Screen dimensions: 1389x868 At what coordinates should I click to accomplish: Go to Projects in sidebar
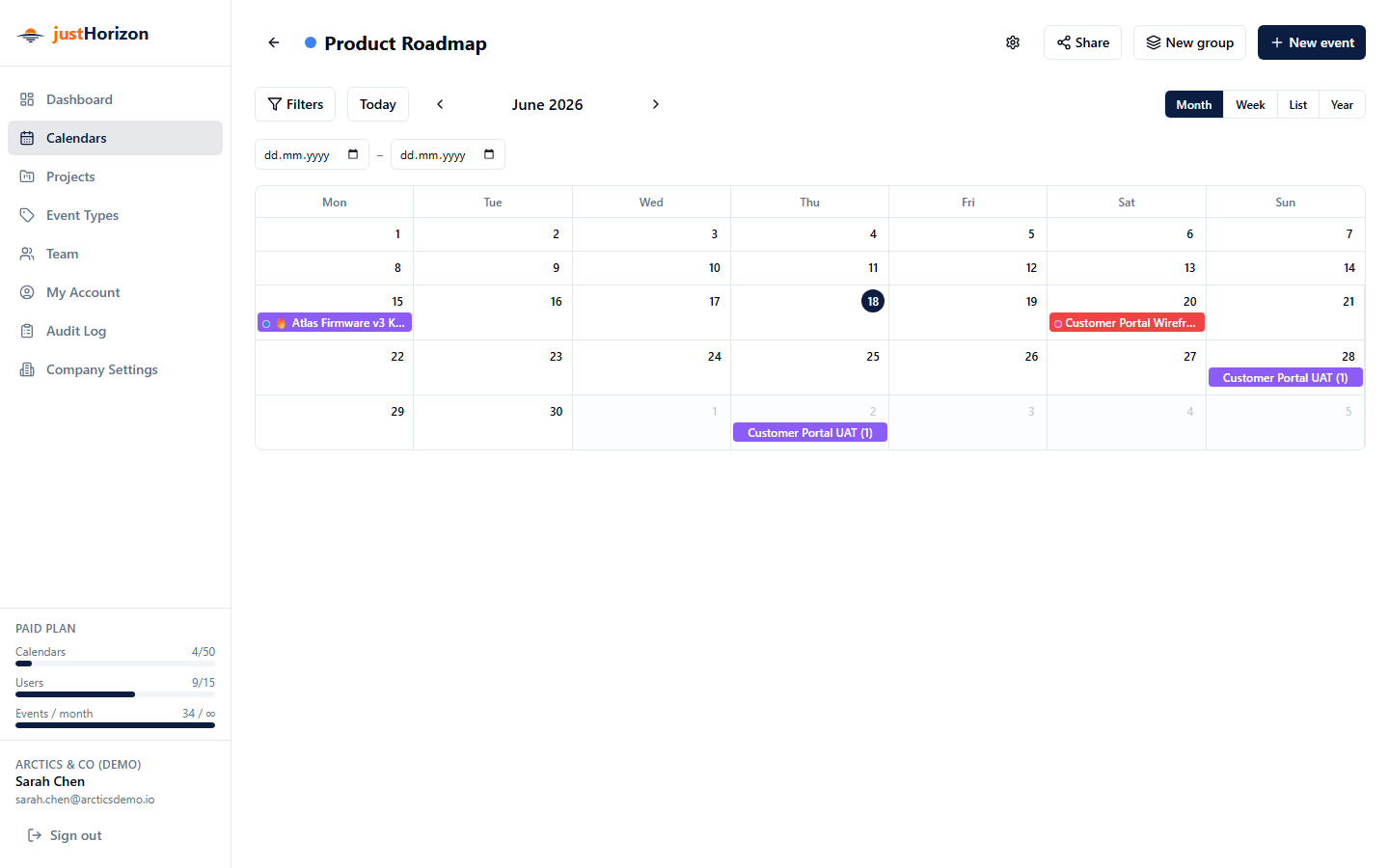115,176
